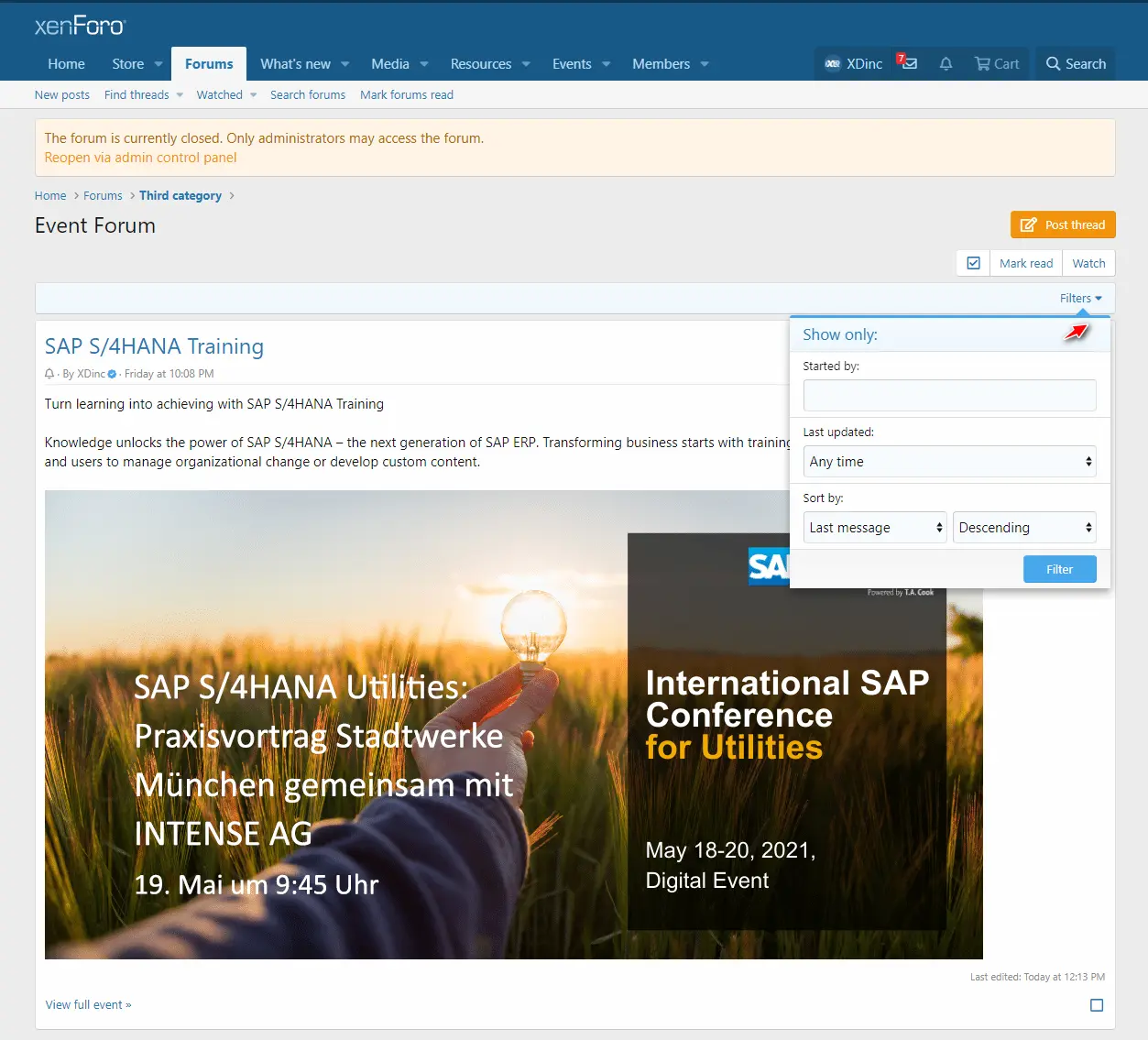Click the Post thread button
This screenshot has height=1040, width=1148.
tap(1063, 224)
